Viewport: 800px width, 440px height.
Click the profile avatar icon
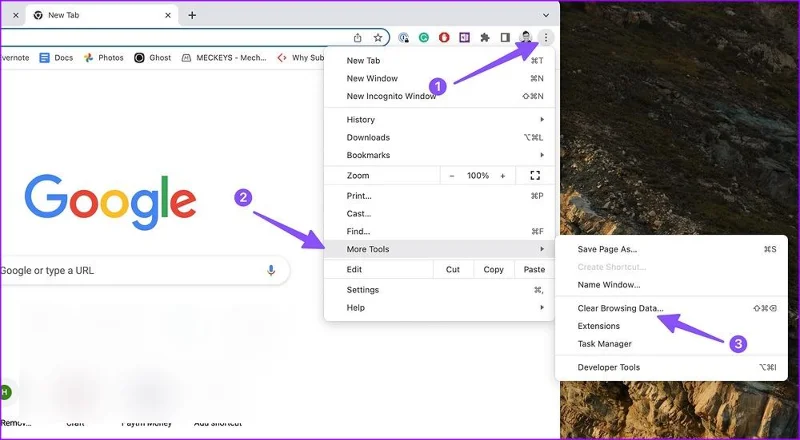(526, 37)
